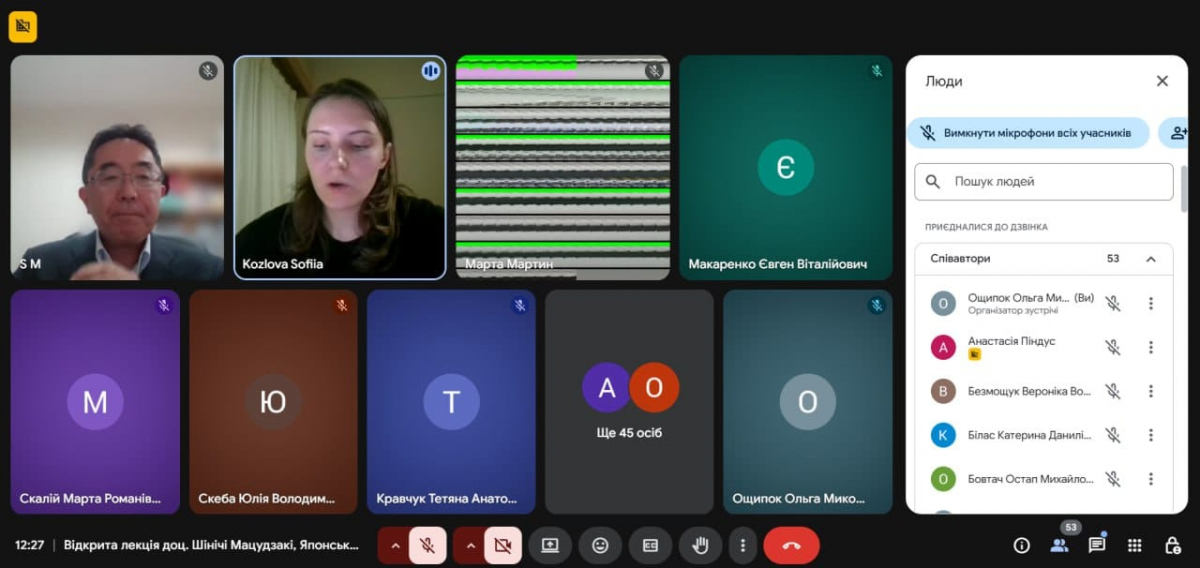Collapse the Співавтори participants section
This screenshot has width=1200, height=568.
click(x=1151, y=259)
